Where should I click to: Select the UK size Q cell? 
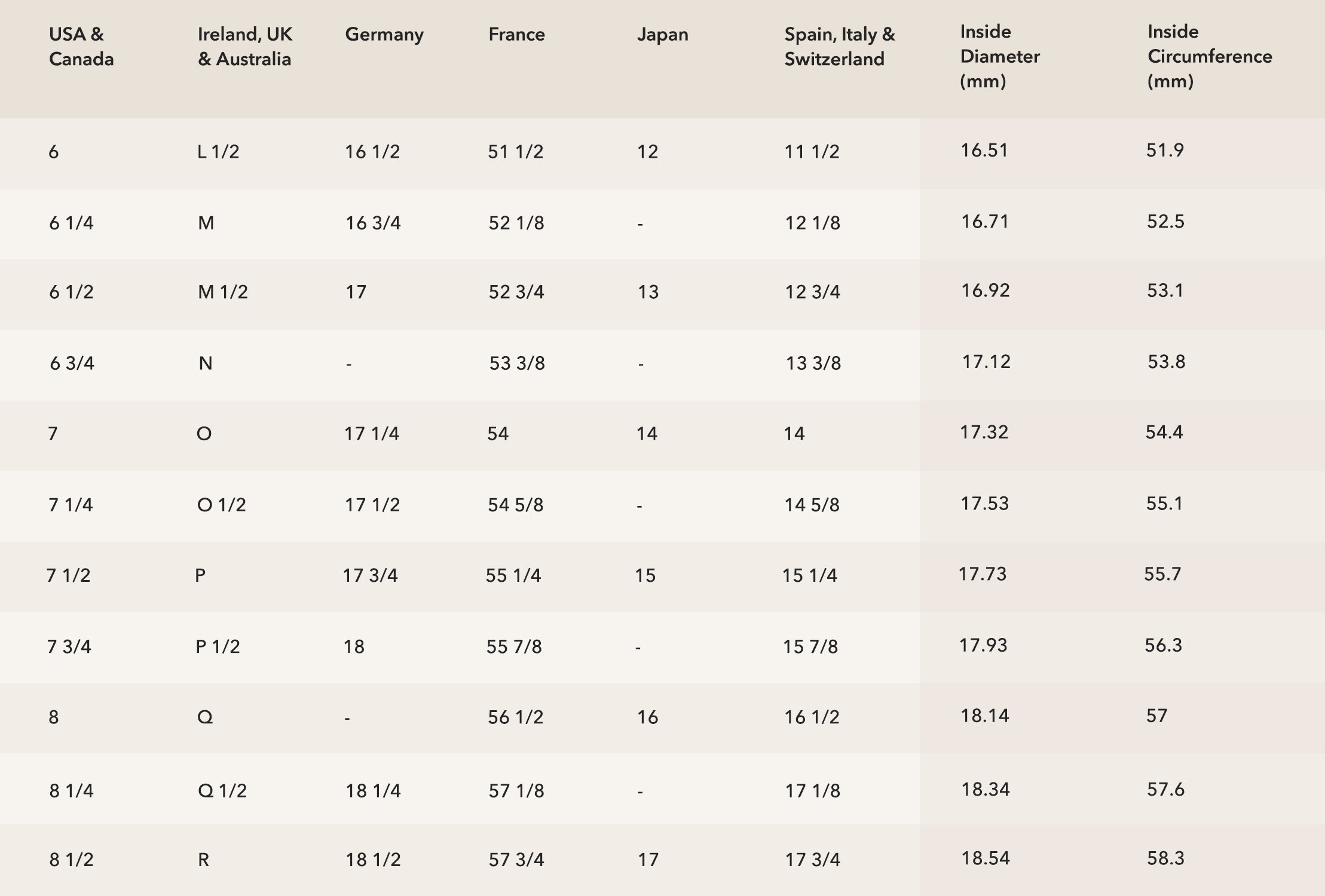coord(205,717)
